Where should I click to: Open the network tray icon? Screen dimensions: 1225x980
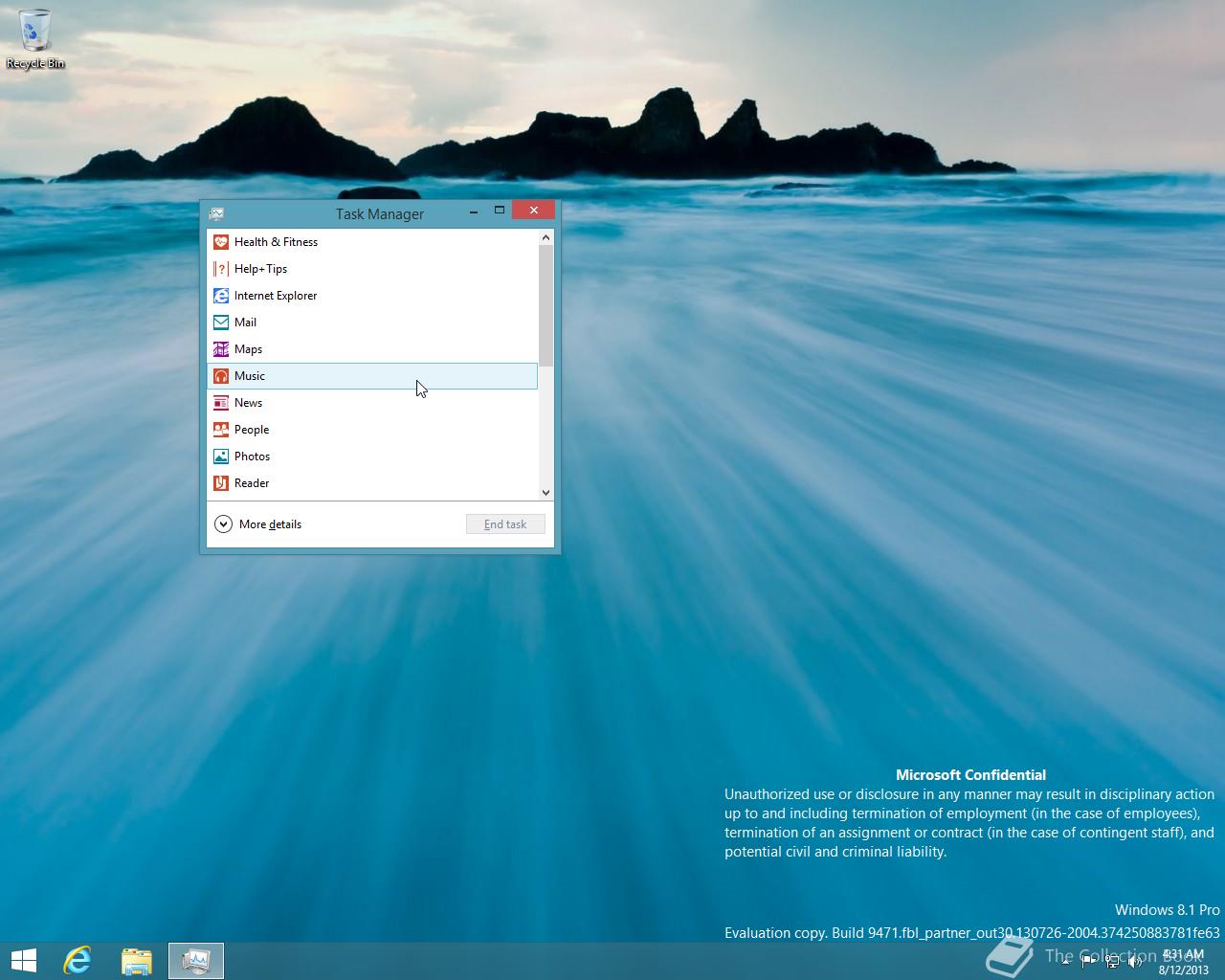tap(1112, 962)
